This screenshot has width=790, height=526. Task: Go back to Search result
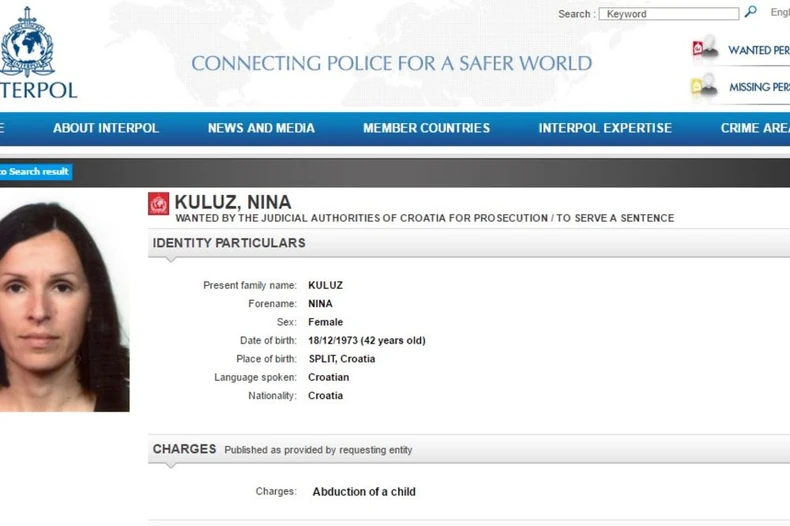click(36, 172)
